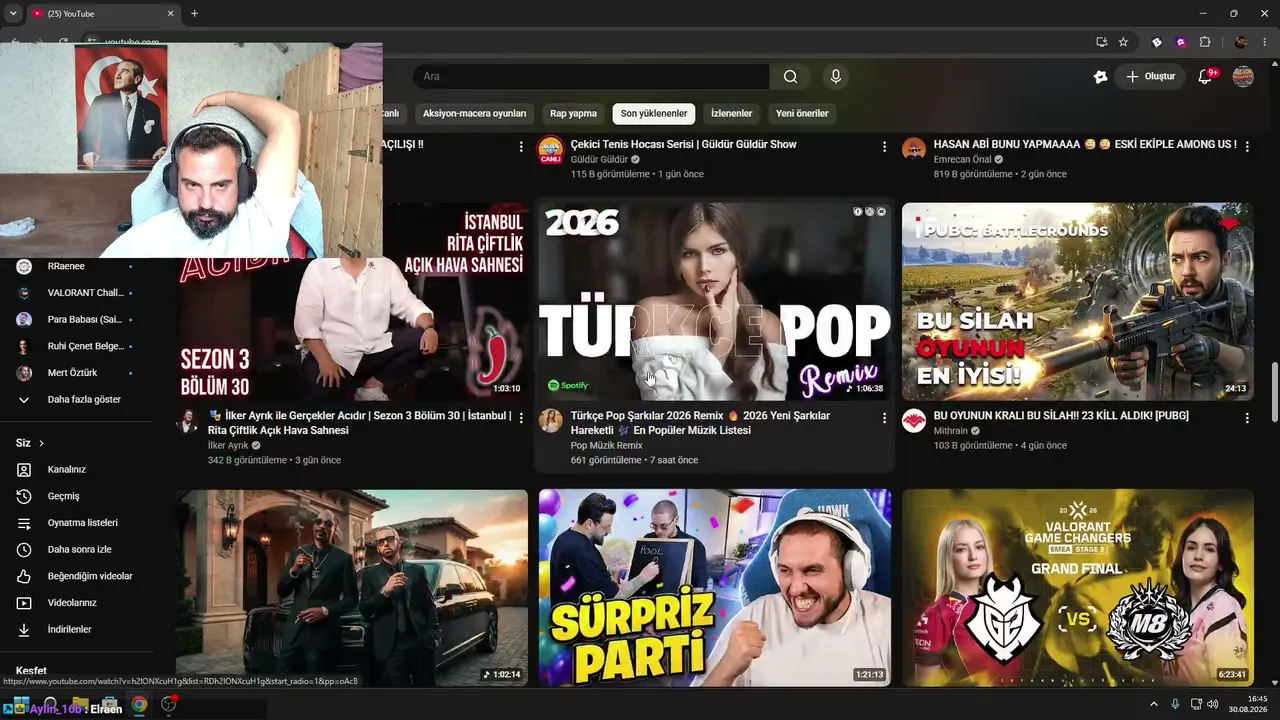Click the purple star extension icon
The height and width of the screenshot is (720, 1280).
(x=1181, y=42)
